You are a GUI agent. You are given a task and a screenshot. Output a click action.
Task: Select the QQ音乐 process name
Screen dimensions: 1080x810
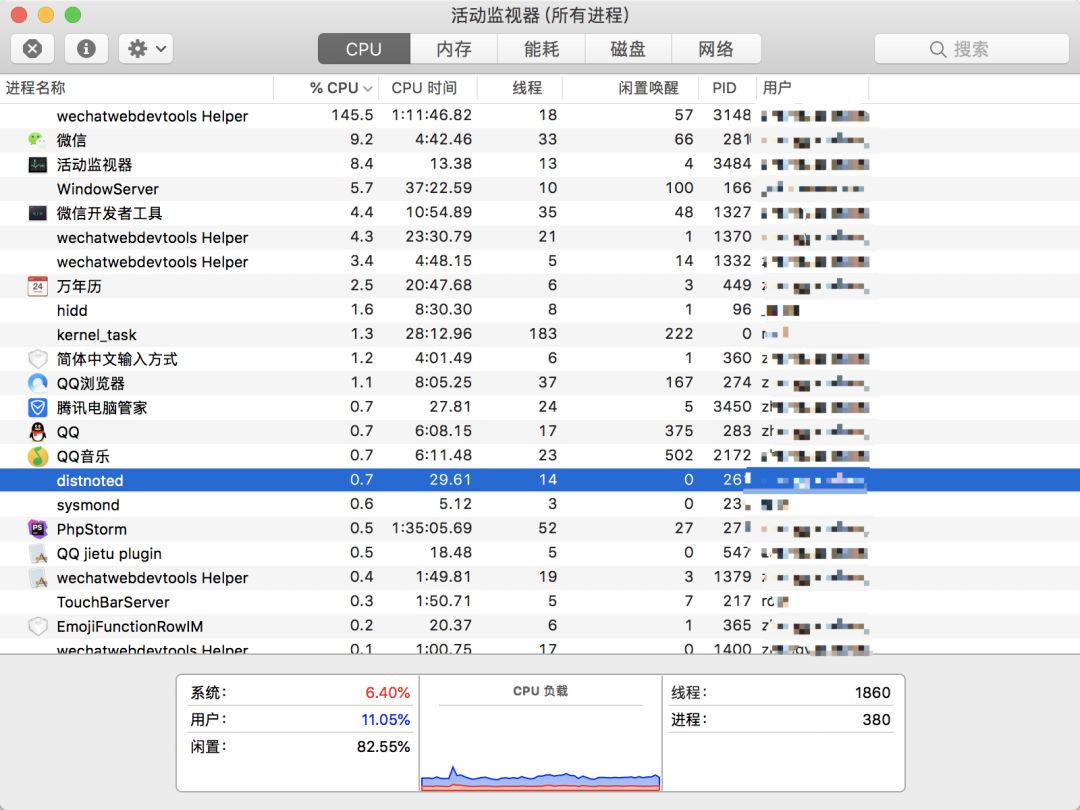click(83, 456)
